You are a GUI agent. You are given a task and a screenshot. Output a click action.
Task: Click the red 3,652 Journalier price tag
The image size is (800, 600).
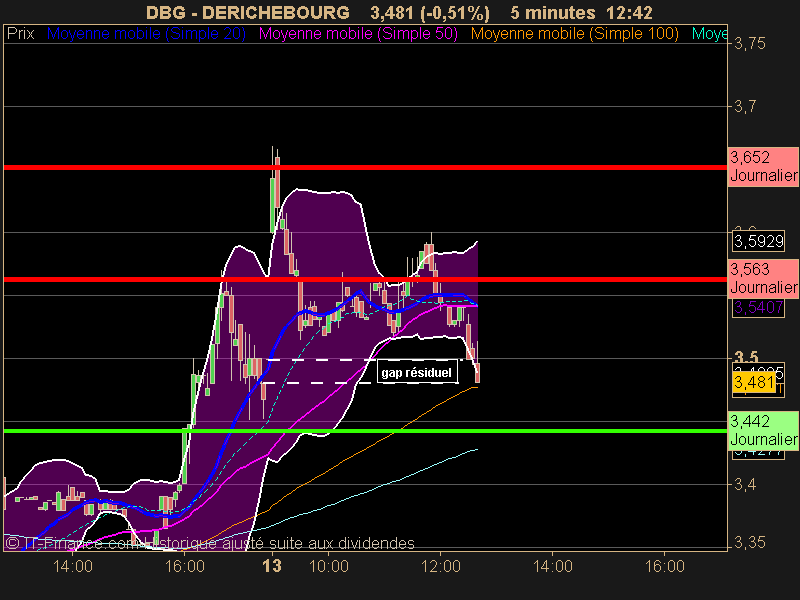point(763,166)
